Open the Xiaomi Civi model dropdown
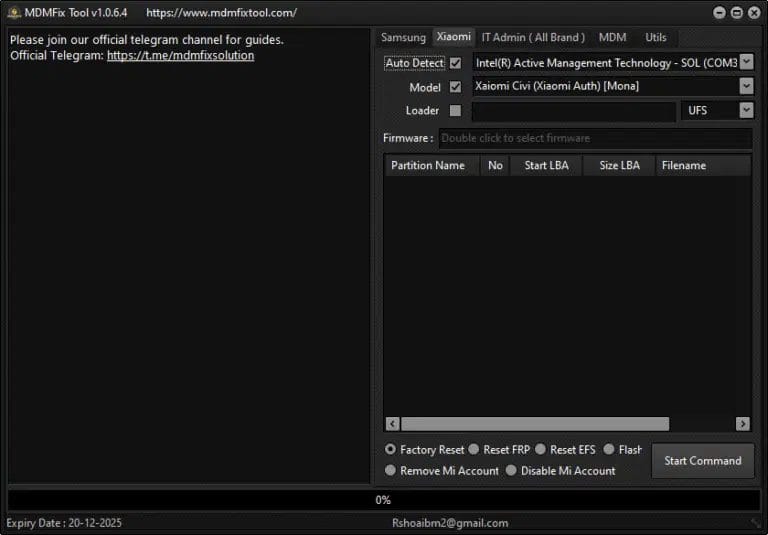This screenshot has height=535, width=768. point(746,87)
